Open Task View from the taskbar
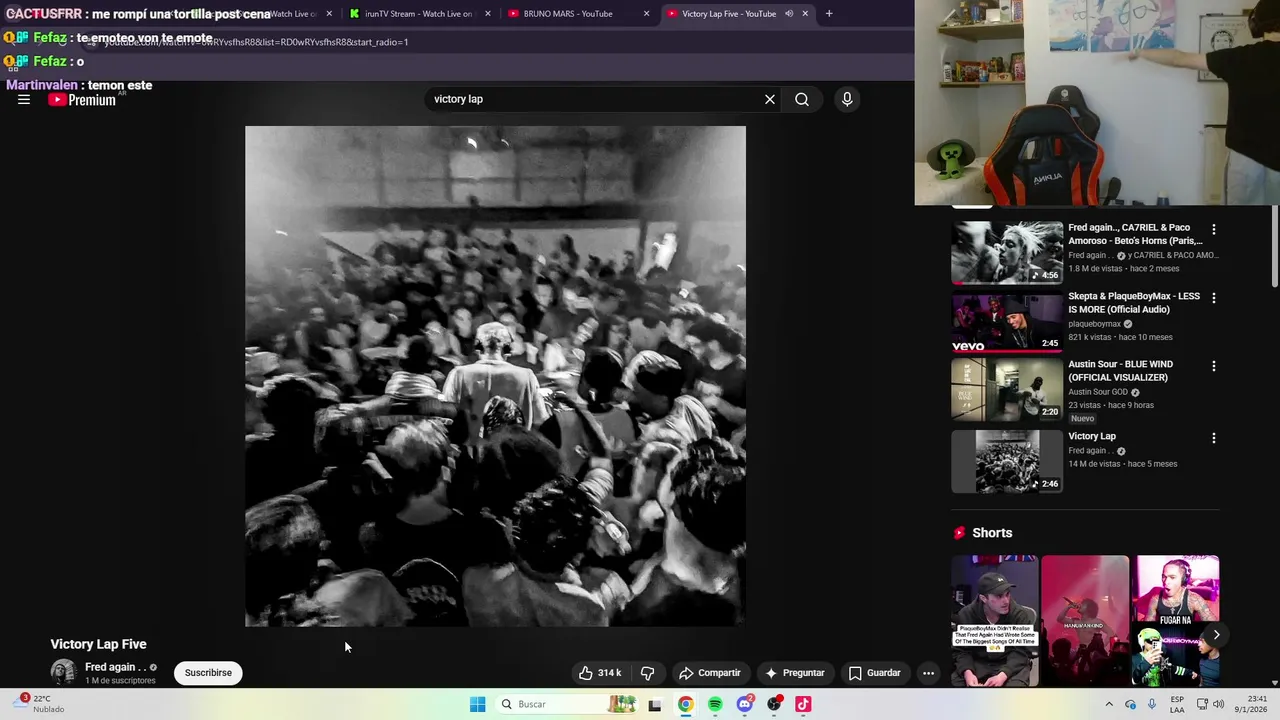Image resolution: width=1280 pixels, height=720 pixels. point(655,704)
